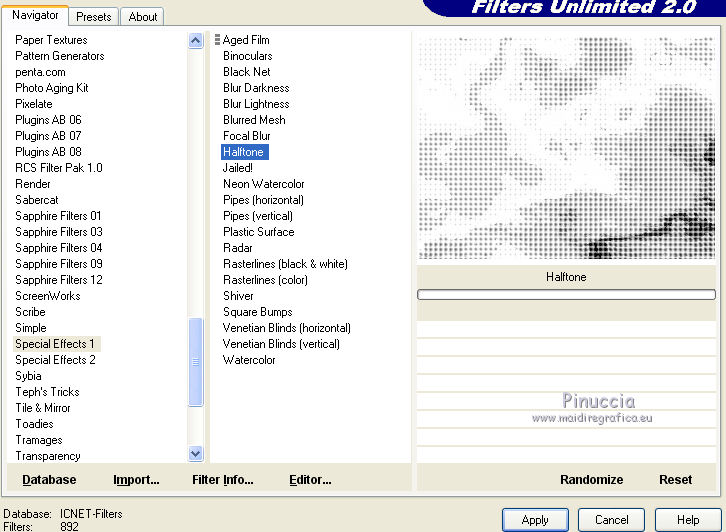The width and height of the screenshot is (726, 532).
Task: Choose the Blur Darkness filter
Action: (256, 88)
